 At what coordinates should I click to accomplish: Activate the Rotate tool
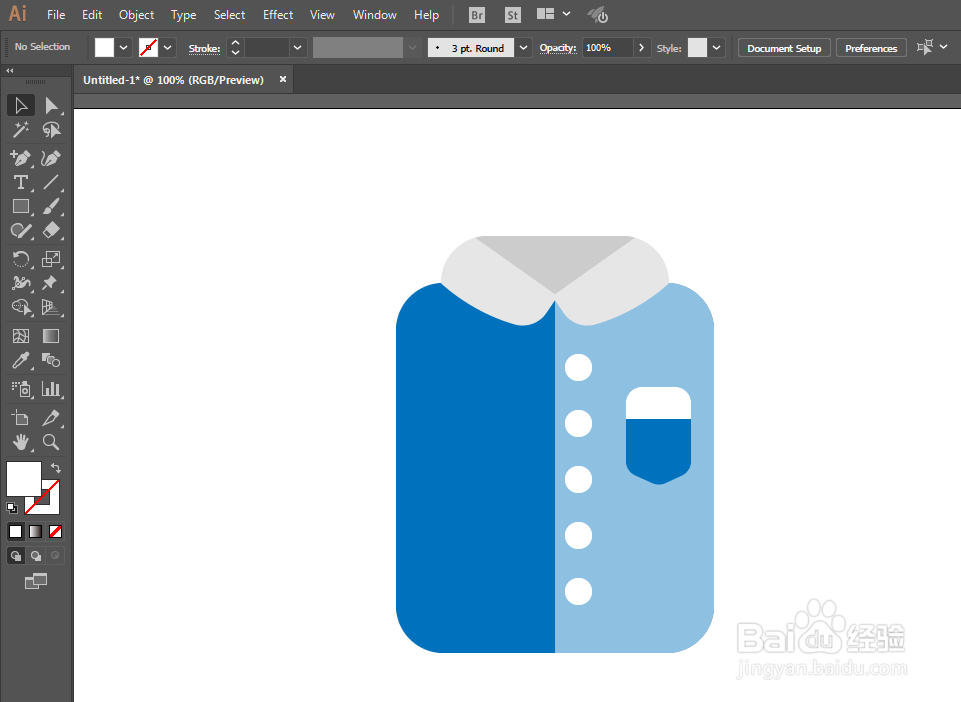pyautogui.click(x=21, y=259)
